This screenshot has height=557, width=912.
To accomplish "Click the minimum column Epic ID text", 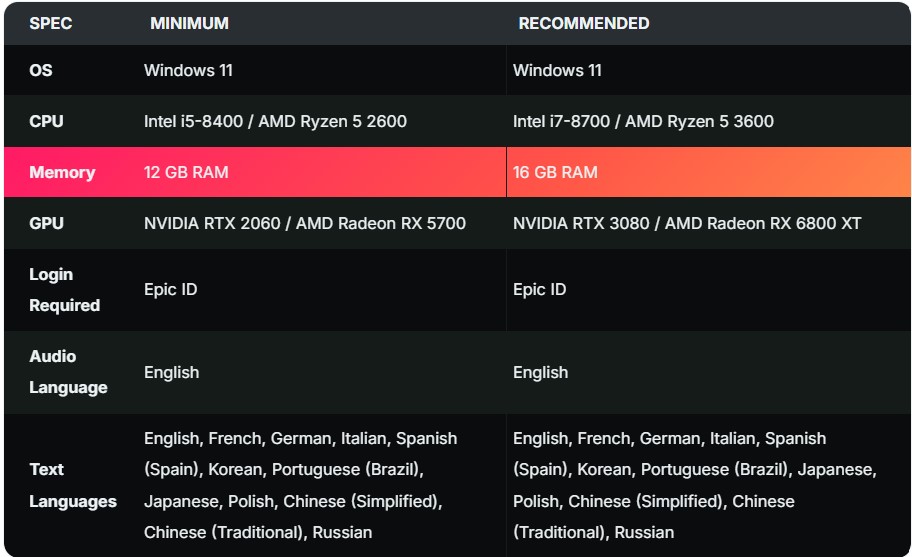I will 171,289.
